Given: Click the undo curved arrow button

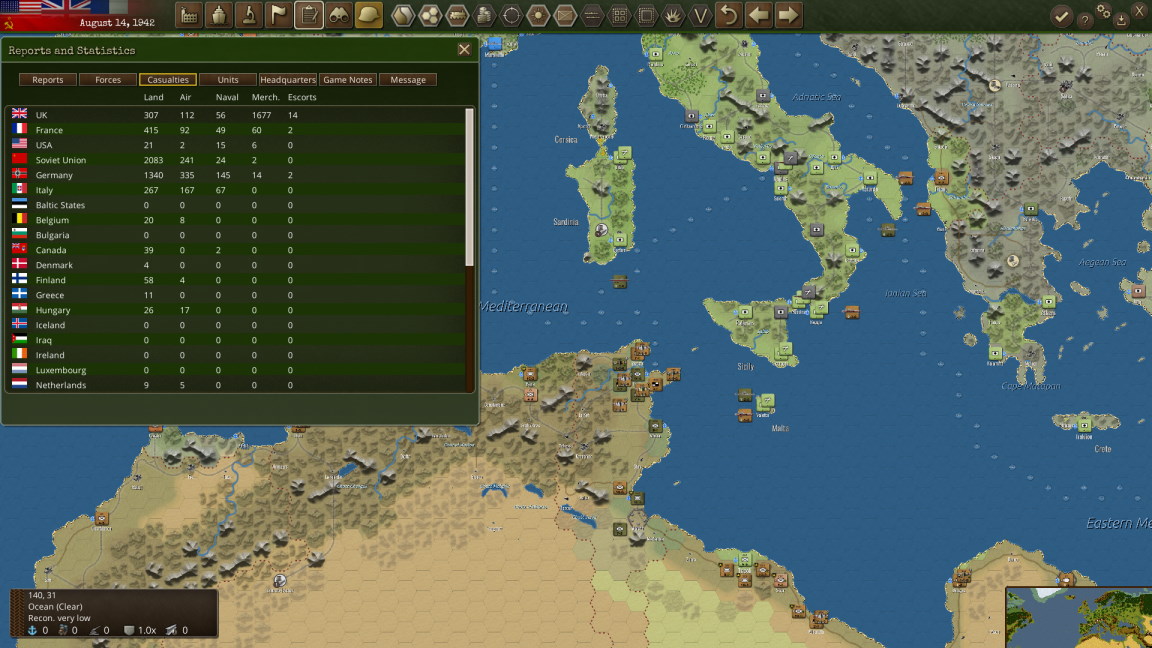Looking at the screenshot, I should (729, 15).
